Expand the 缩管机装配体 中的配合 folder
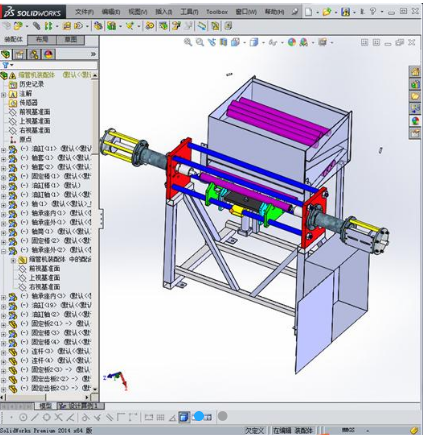 click(14, 260)
